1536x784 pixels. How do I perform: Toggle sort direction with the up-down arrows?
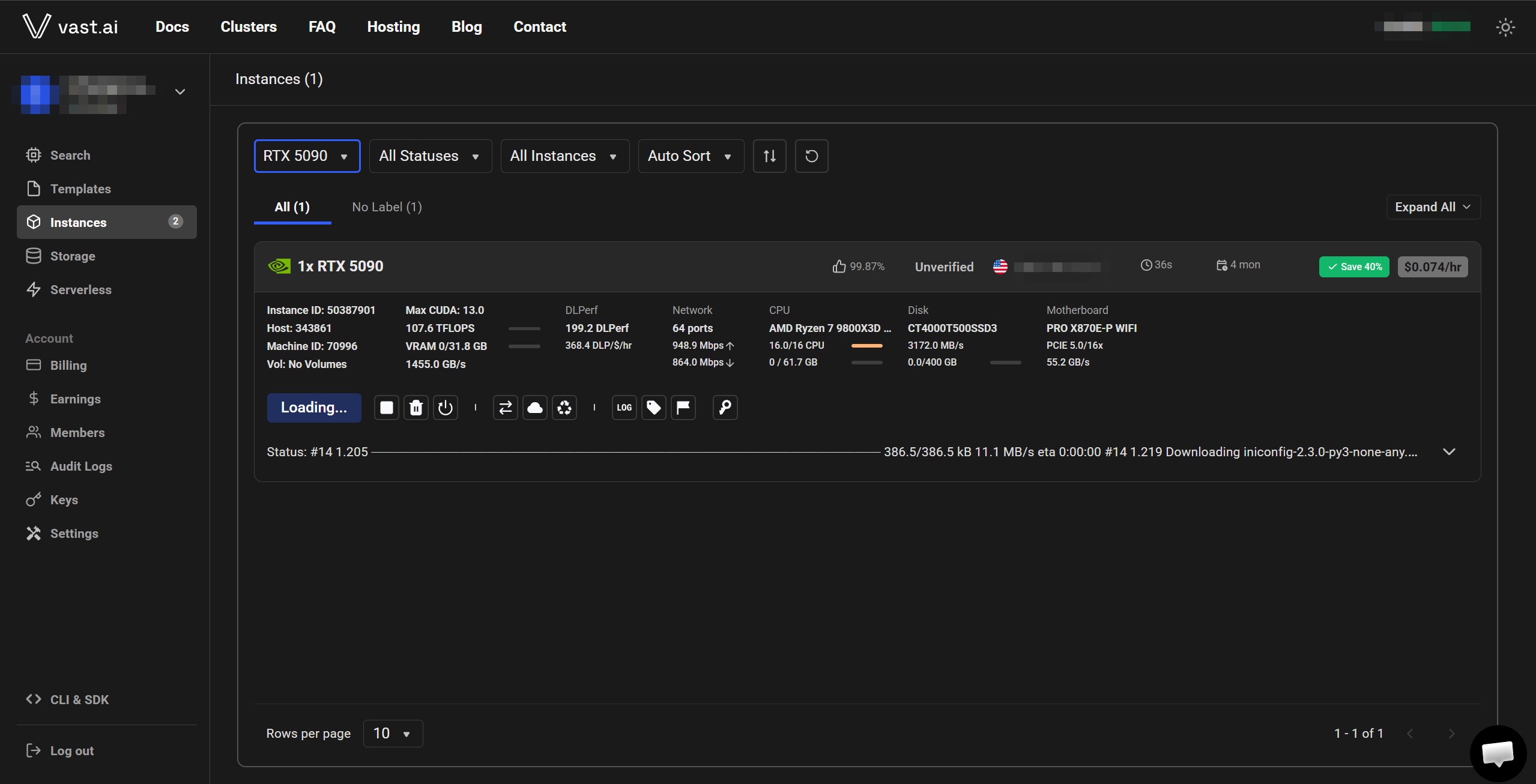point(769,156)
